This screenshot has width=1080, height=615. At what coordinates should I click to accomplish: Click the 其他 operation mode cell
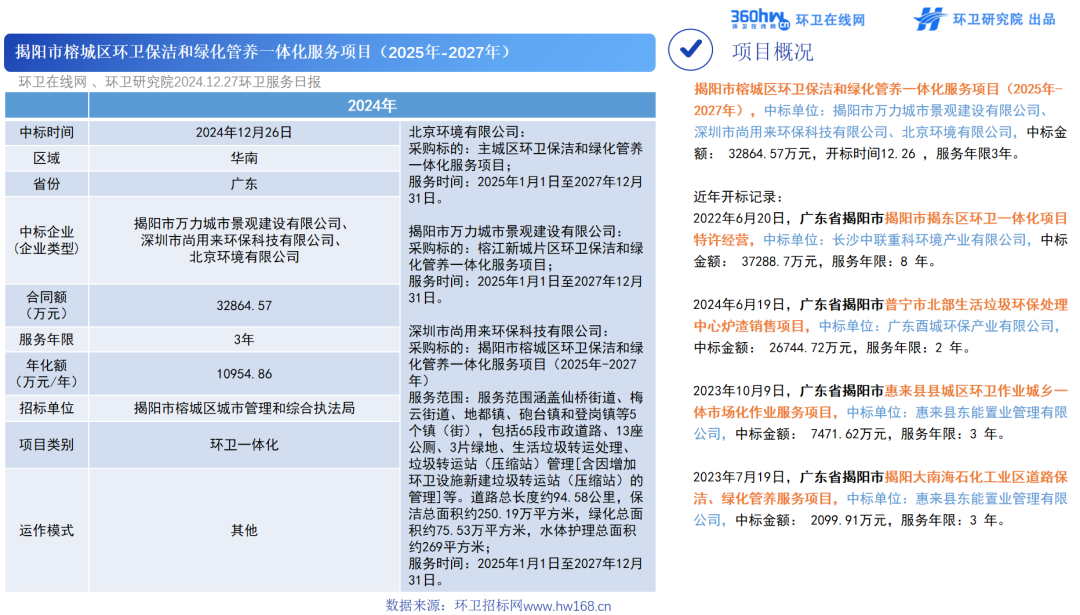pyautogui.click(x=244, y=530)
